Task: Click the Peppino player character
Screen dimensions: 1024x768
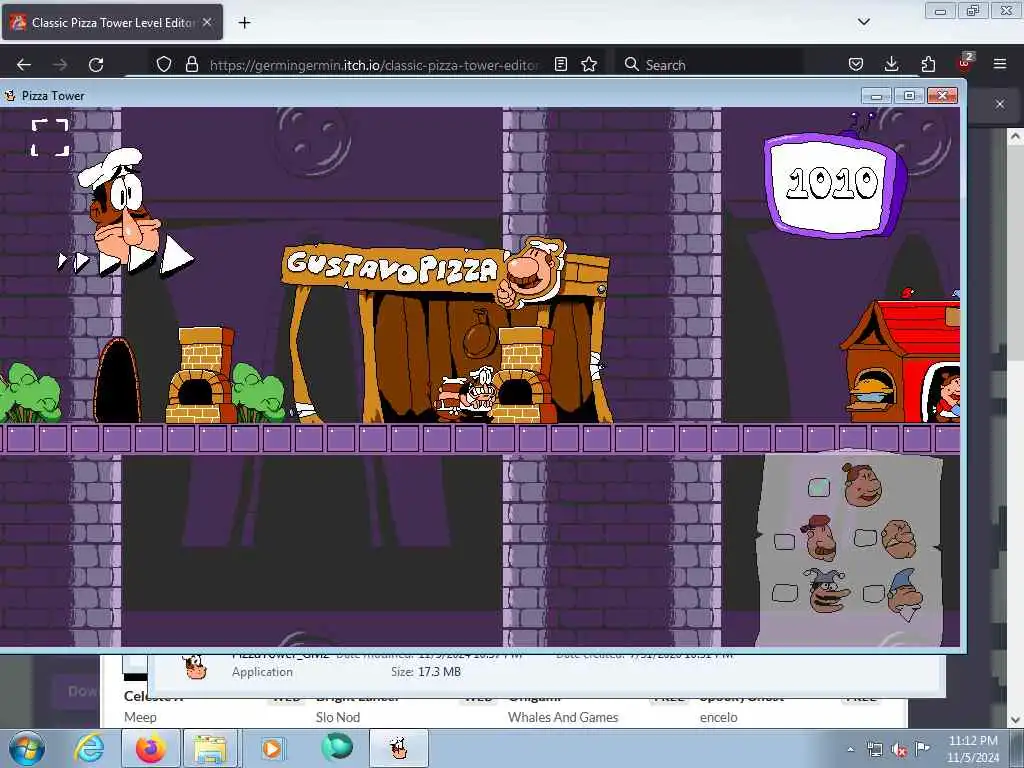Action: coord(468,393)
